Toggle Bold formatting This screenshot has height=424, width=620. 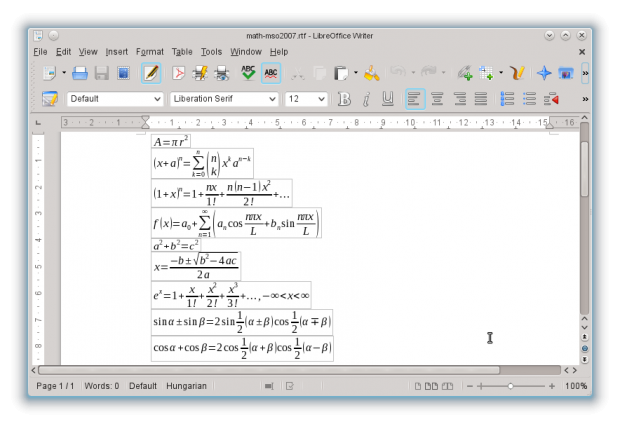tap(344, 99)
